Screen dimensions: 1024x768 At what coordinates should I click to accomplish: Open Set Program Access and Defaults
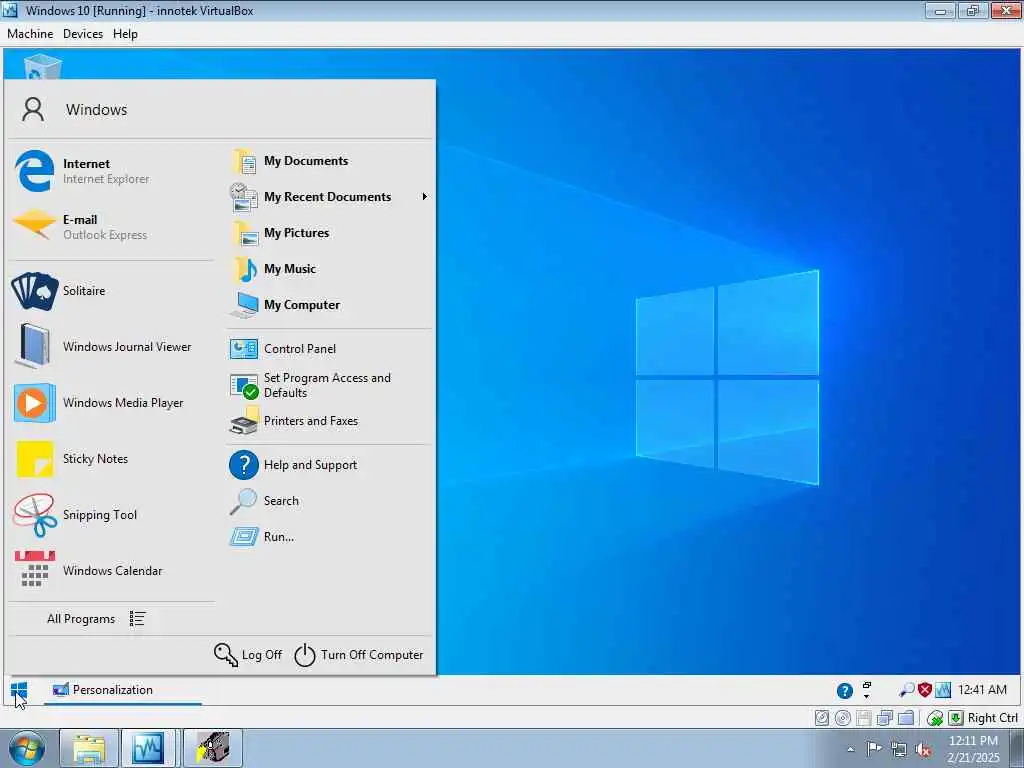click(x=329, y=385)
